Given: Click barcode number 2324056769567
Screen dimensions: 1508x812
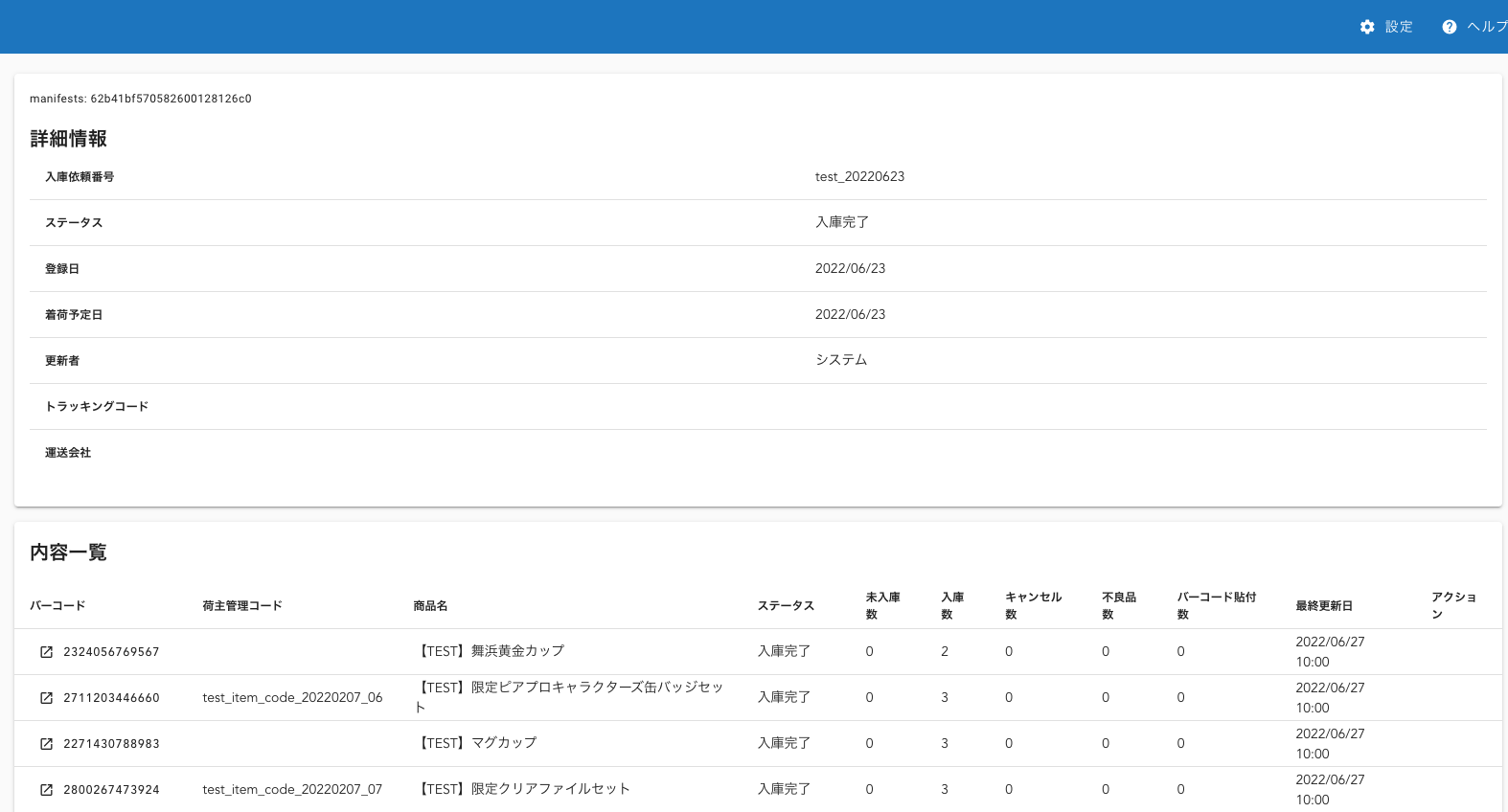Looking at the screenshot, I should (111, 652).
